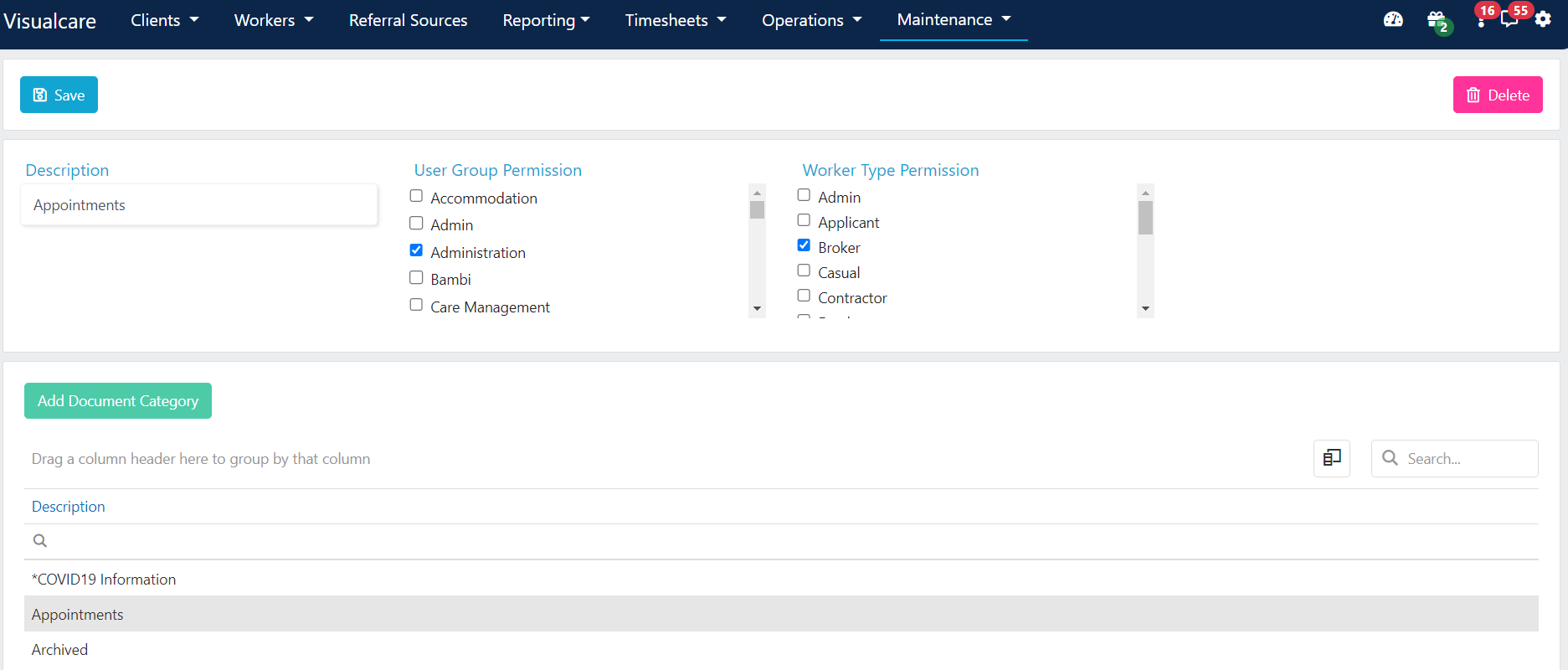The height and width of the screenshot is (670, 1568).
Task: Tick the Care Management checkbox
Action: coord(416,305)
